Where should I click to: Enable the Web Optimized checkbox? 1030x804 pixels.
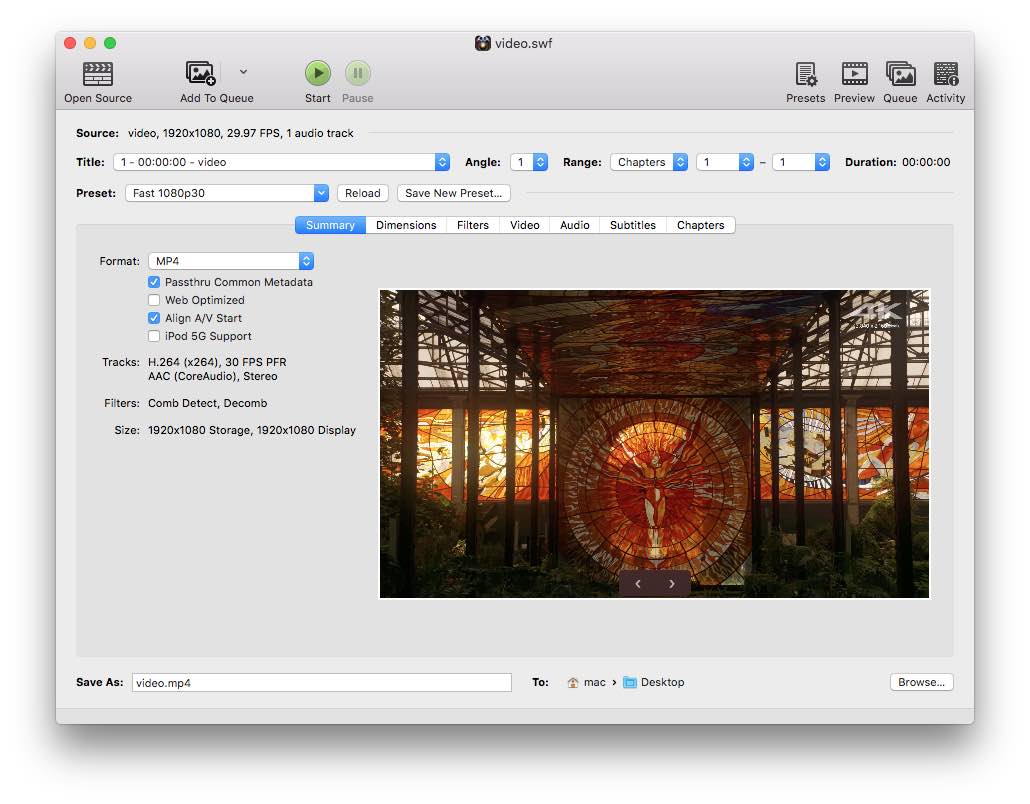point(154,300)
